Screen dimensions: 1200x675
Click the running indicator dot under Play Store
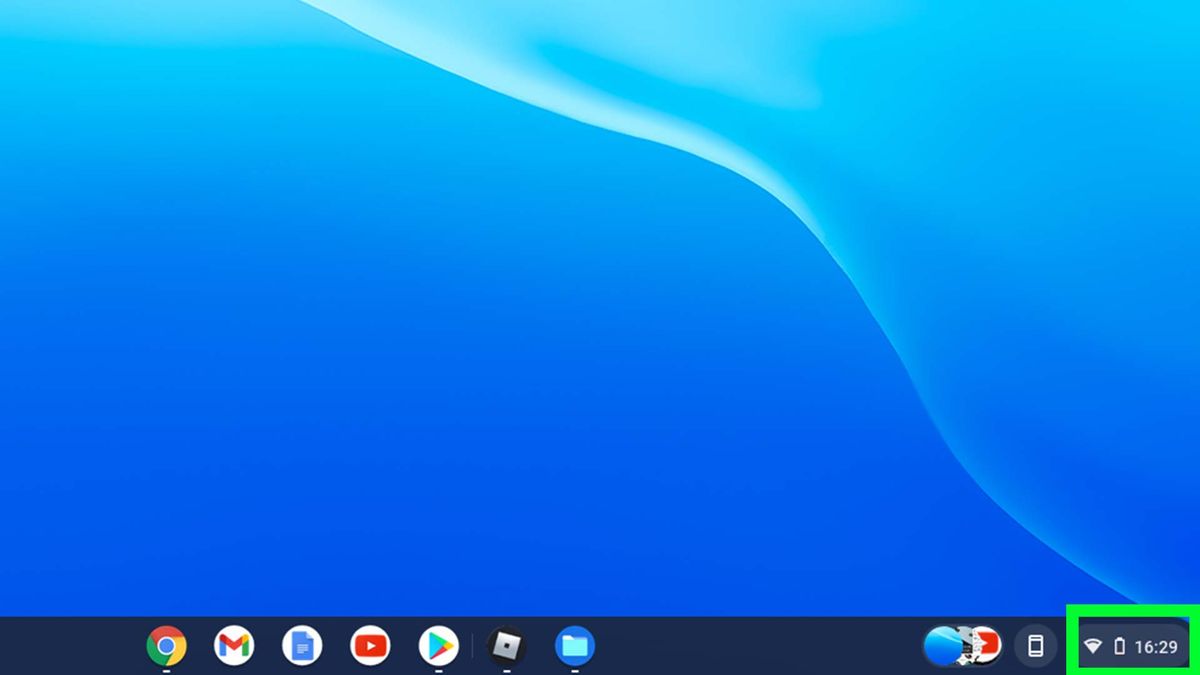tap(437, 669)
